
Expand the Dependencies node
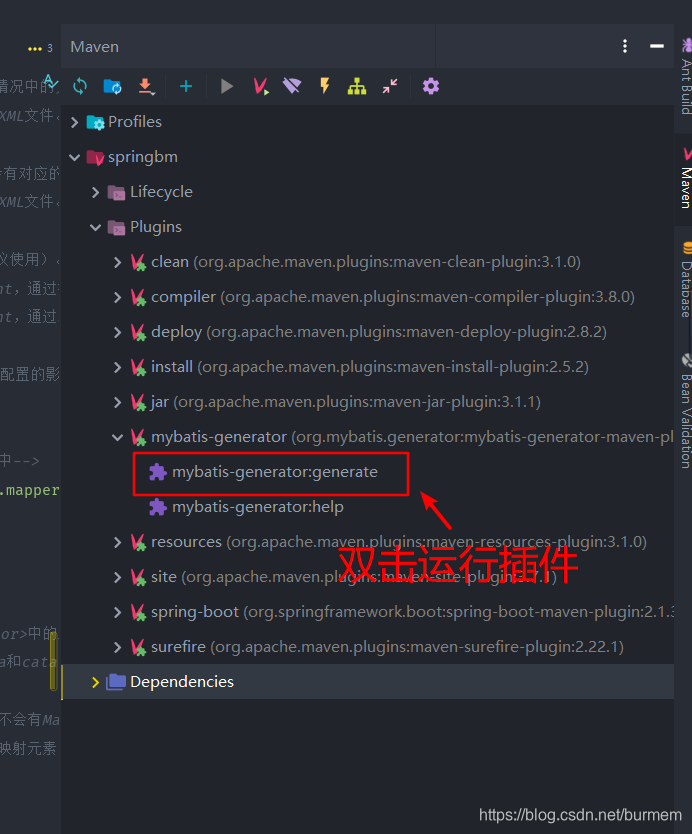click(96, 682)
